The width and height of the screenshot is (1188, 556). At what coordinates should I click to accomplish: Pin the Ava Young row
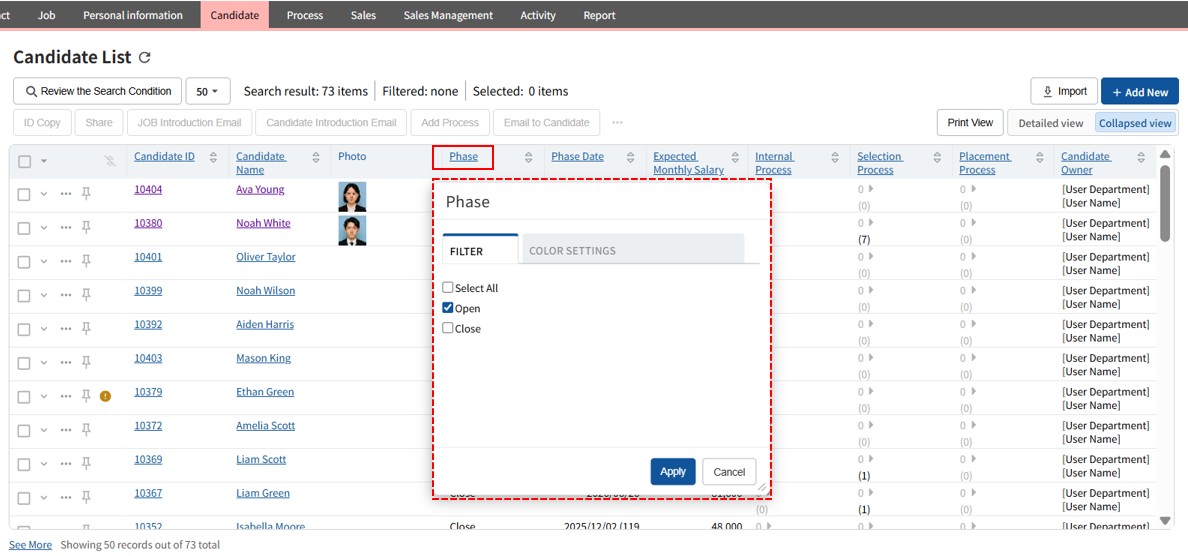(x=86, y=194)
